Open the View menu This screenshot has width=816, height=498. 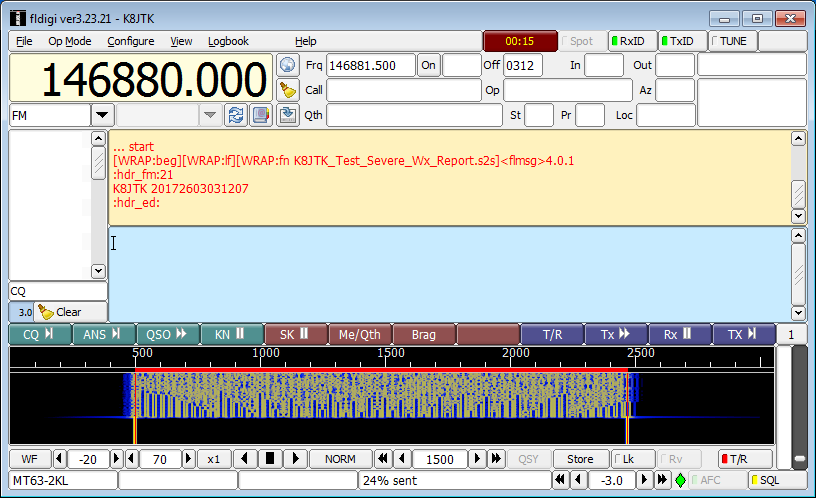tap(181, 41)
